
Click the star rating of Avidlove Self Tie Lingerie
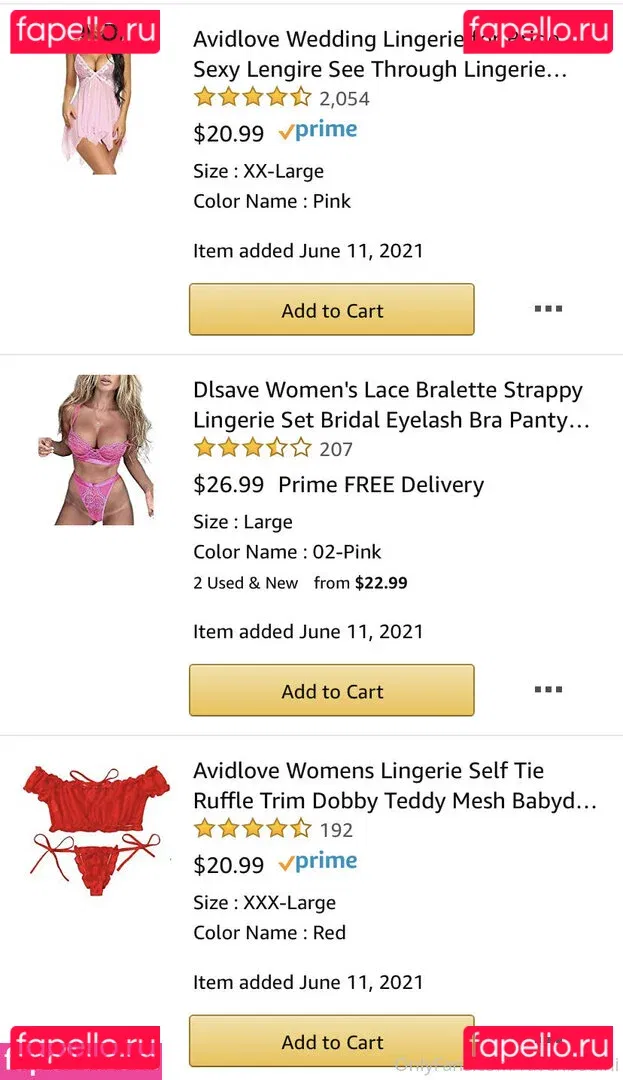[x=252, y=829]
